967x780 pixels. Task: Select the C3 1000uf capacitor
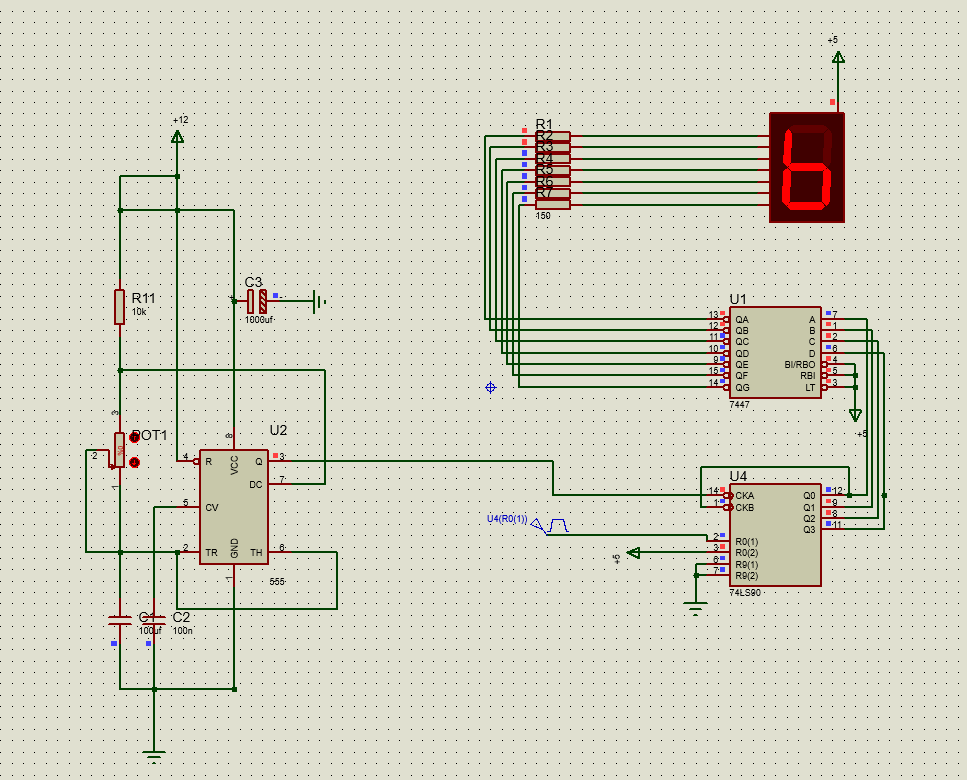coord(258,301)
